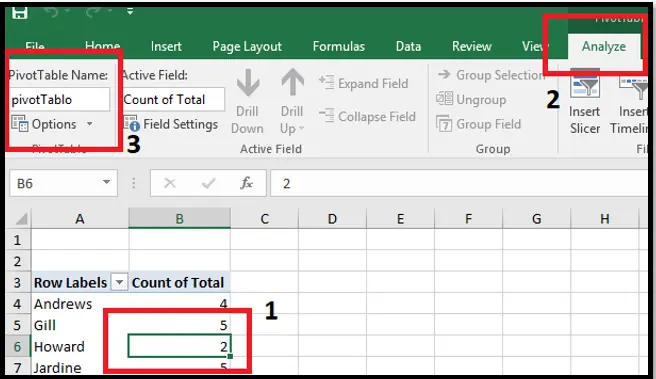
Task: Click the Jardine cell
Action: (x=80, y=366)
